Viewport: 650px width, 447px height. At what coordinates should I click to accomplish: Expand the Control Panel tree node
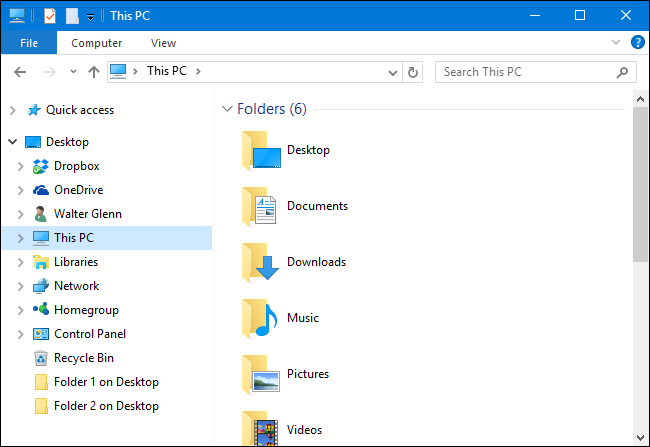pyautogui.click(x=20, y=335)
